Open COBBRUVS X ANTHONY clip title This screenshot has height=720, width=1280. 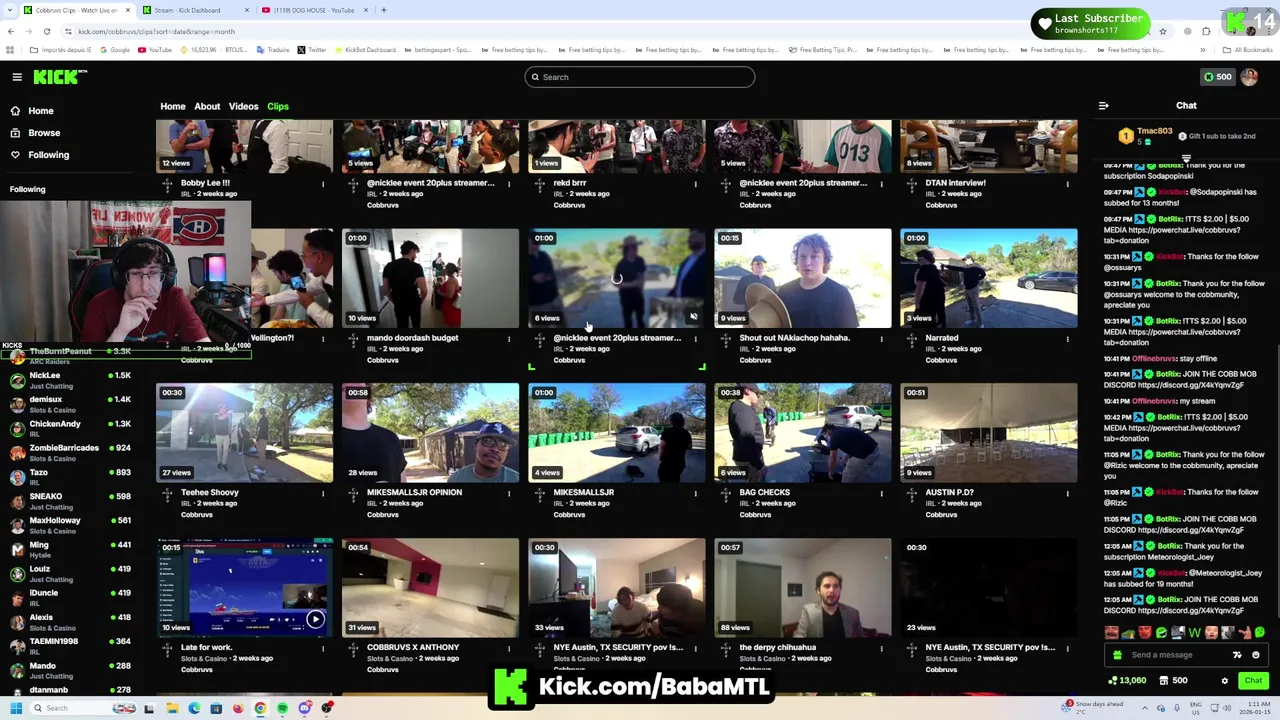point(413,647)
